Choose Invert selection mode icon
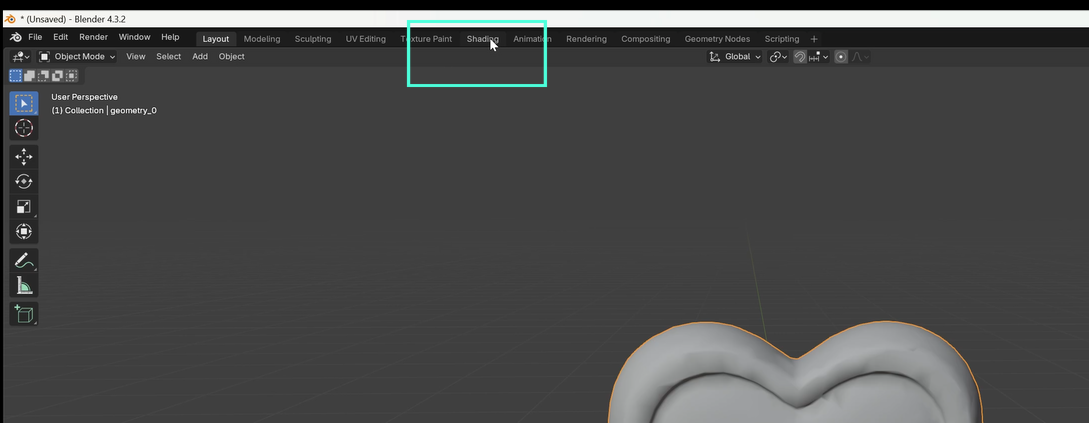The image size is (1089, 423). tap(58, 76)
